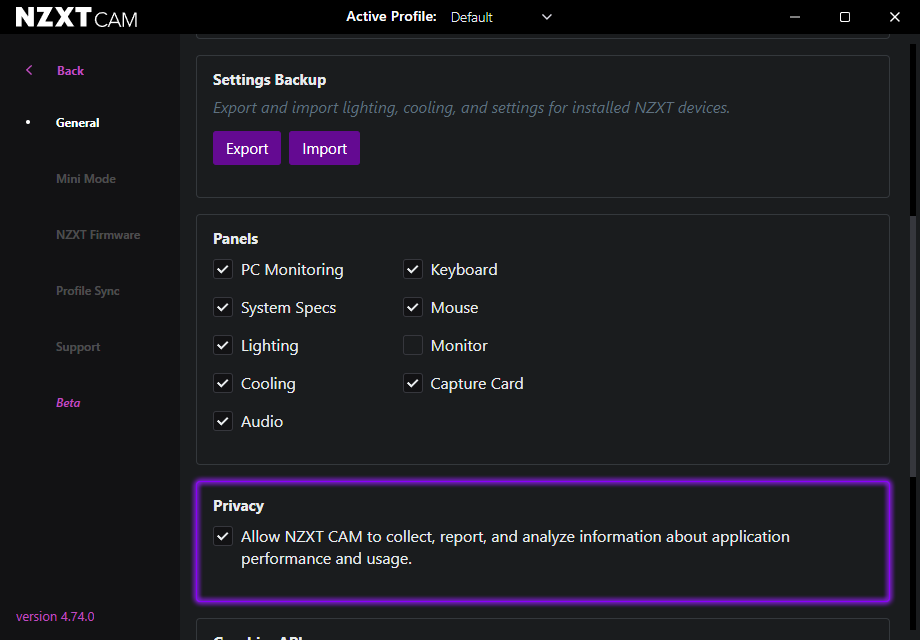This screenshot has width=920, height=640.
Task: Click the Panels heading
Action: tap(235, 239)
